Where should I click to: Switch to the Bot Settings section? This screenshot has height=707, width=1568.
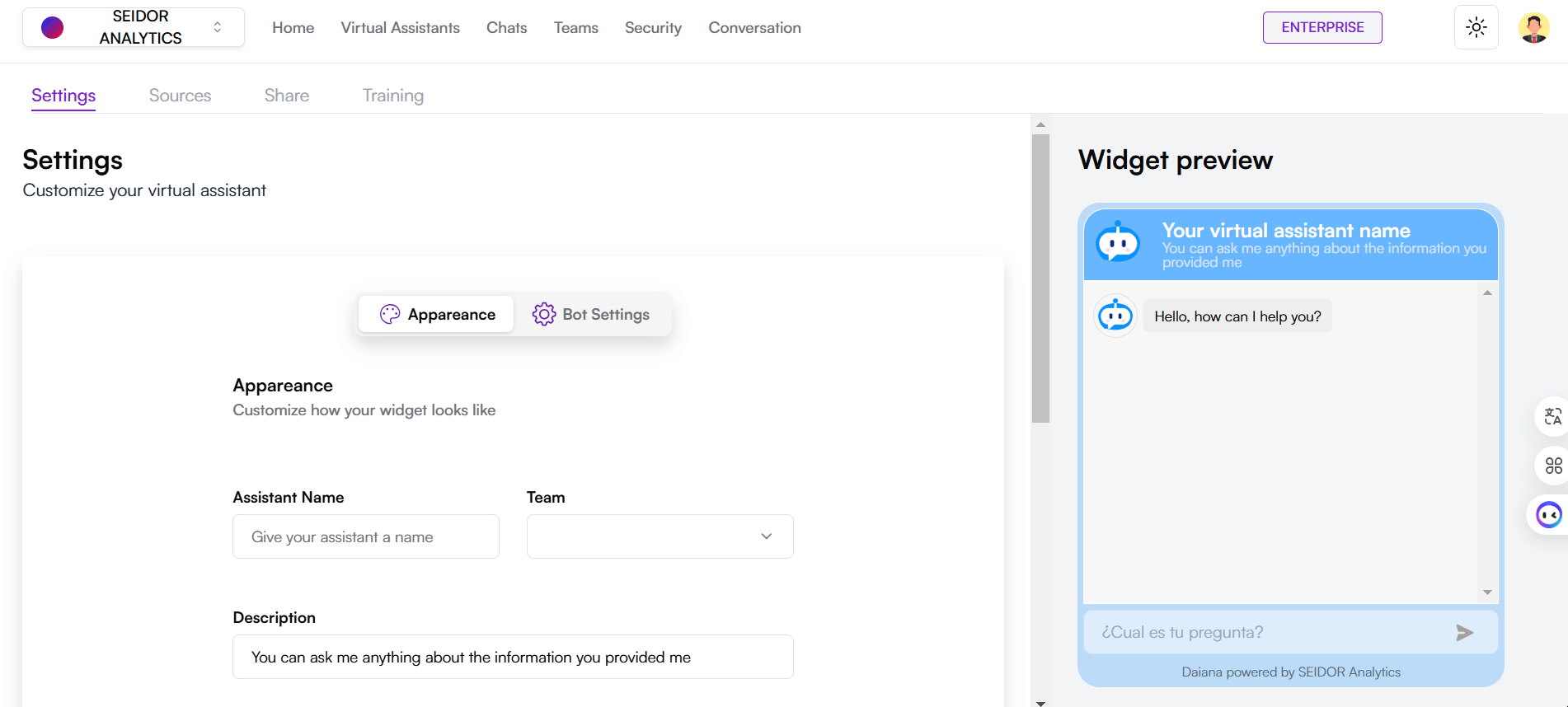(591, 315)
